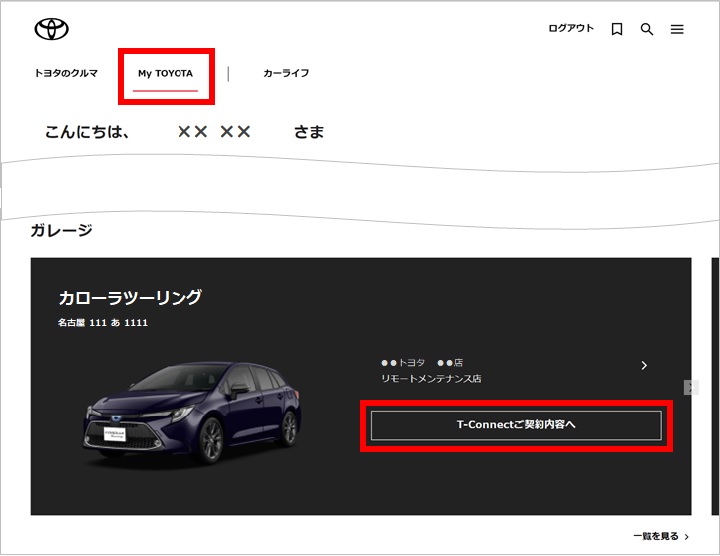720x556 pixels.
Task: Click the carousel next arrow beside car card
Action: (x=692, y=387)
